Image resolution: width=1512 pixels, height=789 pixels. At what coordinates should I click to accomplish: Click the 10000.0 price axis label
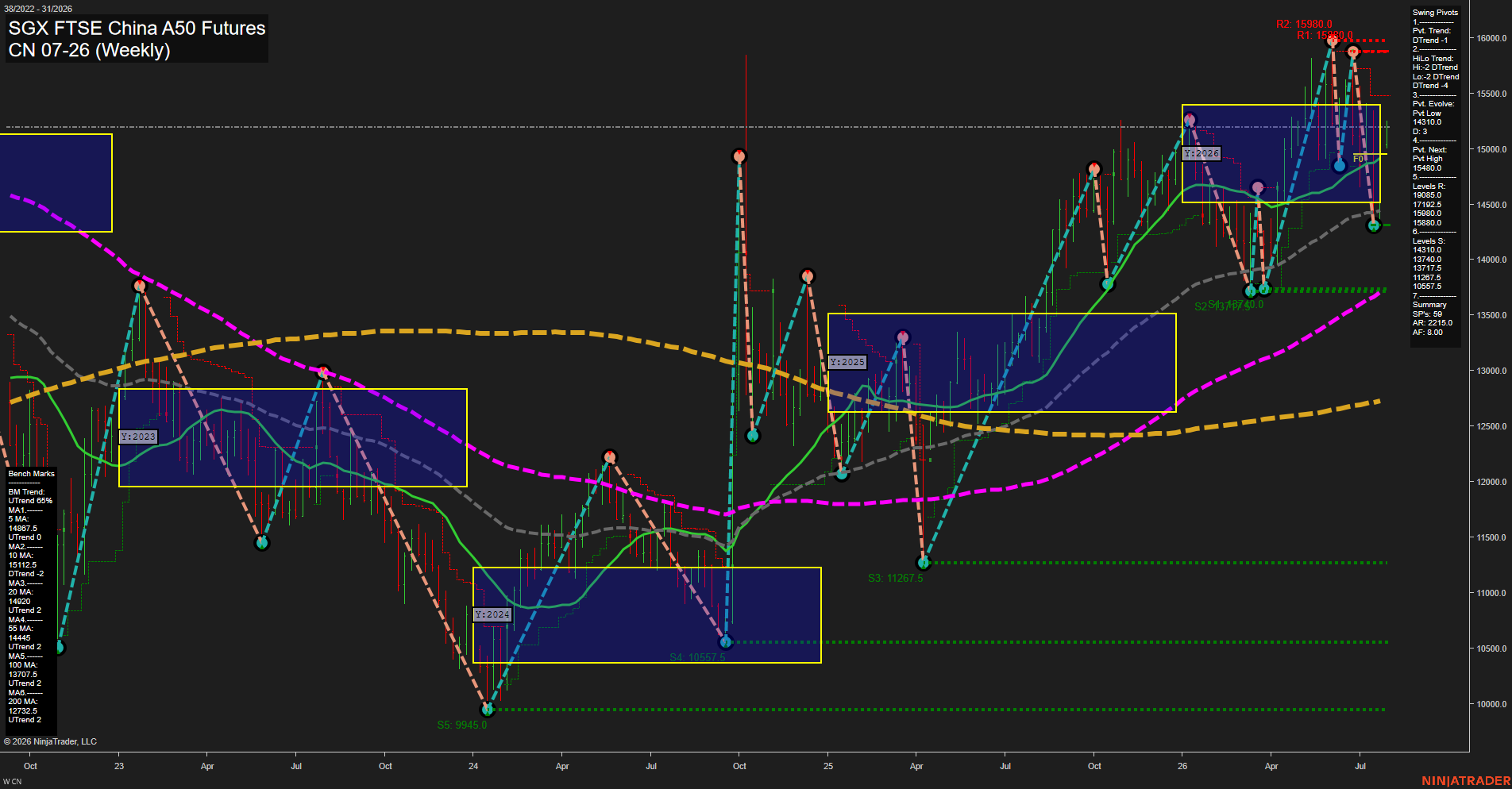pyautogui.click(x=1491, y=704)
